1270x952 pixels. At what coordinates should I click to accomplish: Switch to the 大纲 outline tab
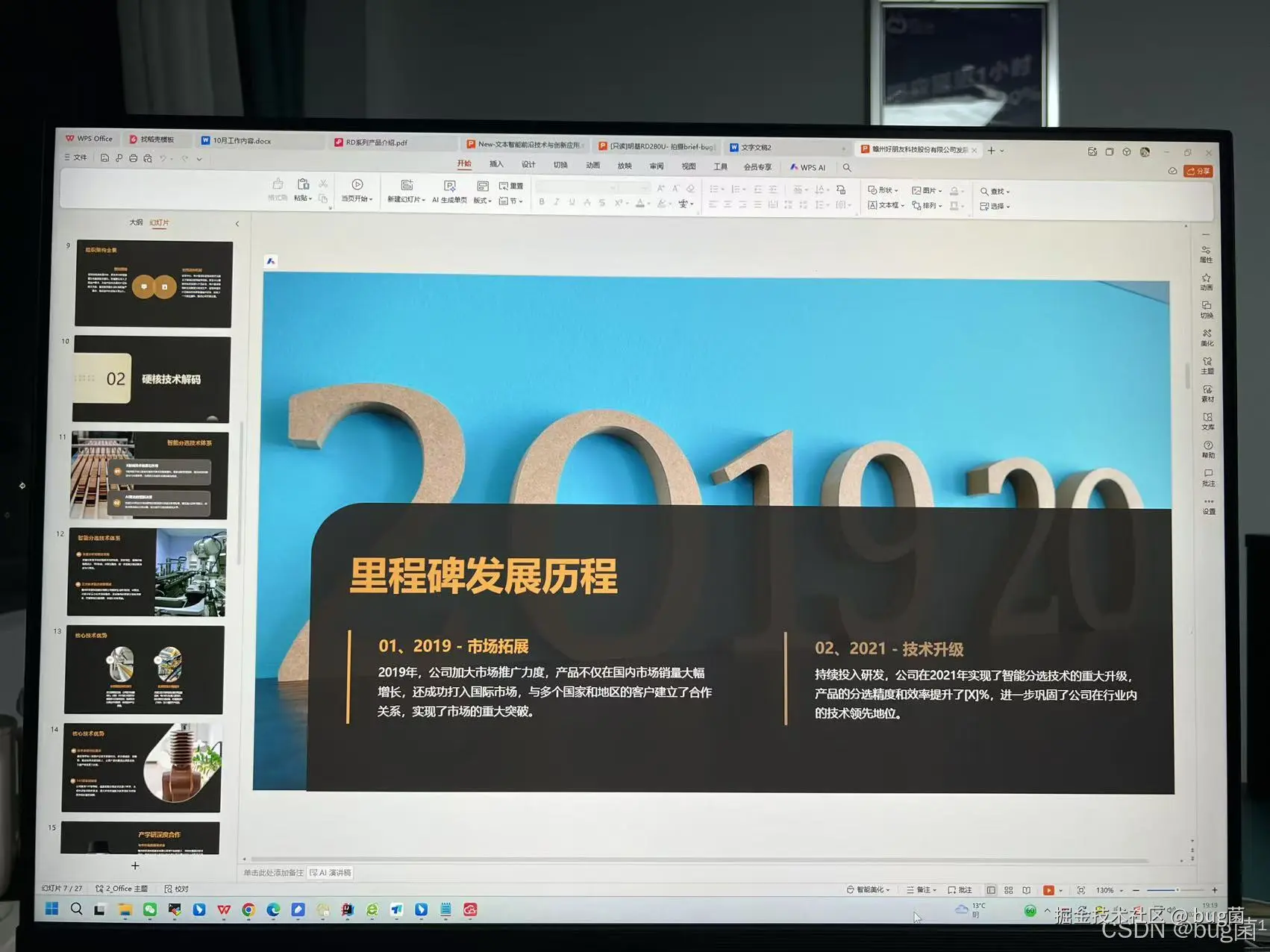point(136,222)
